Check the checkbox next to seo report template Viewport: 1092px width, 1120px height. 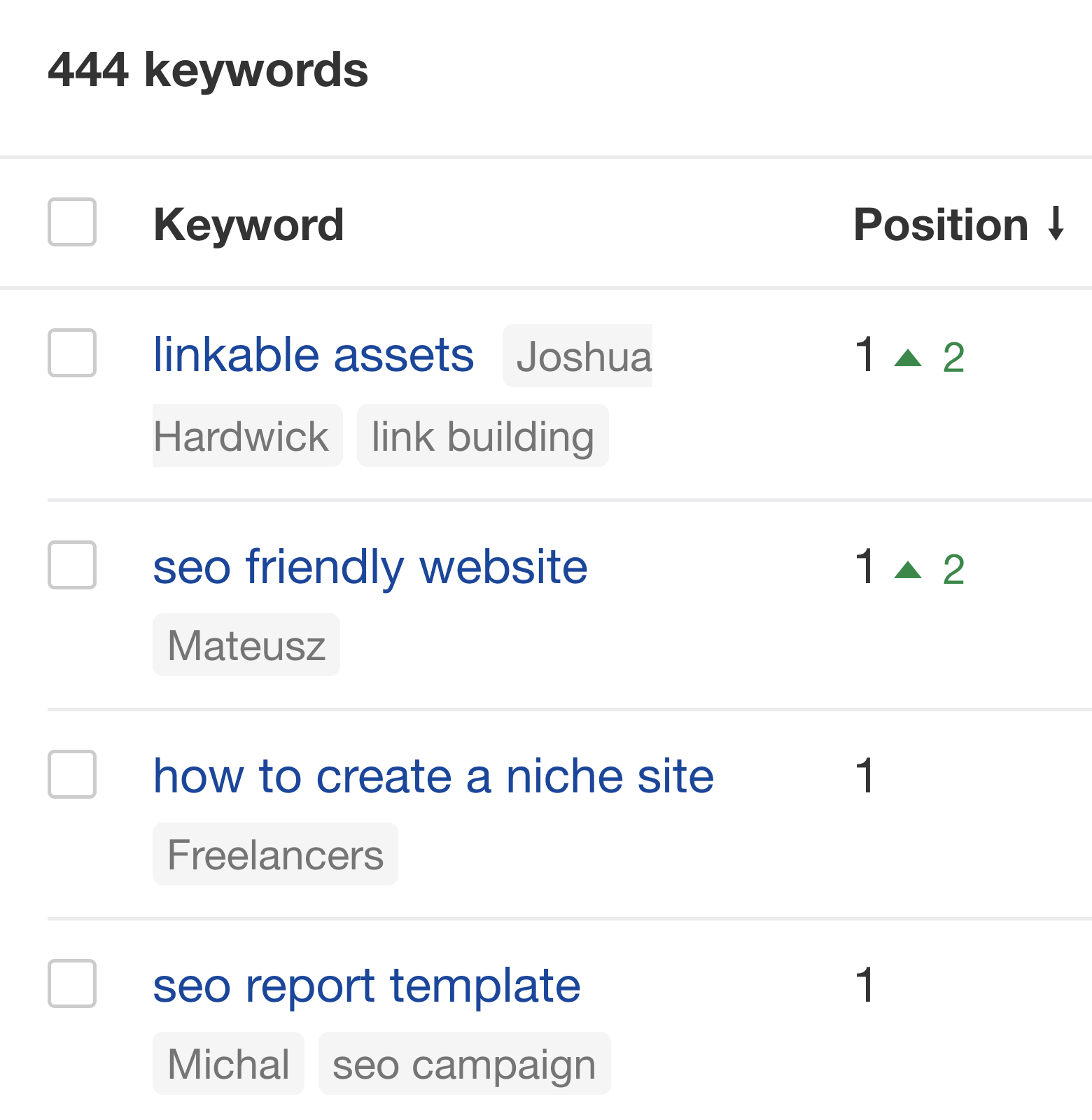71,985
